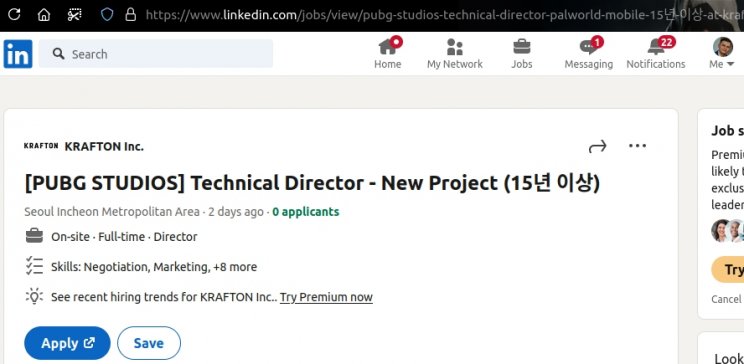Click the browser home button
Viewport: 744px width, 364px height.
click(x=44, y=15)
